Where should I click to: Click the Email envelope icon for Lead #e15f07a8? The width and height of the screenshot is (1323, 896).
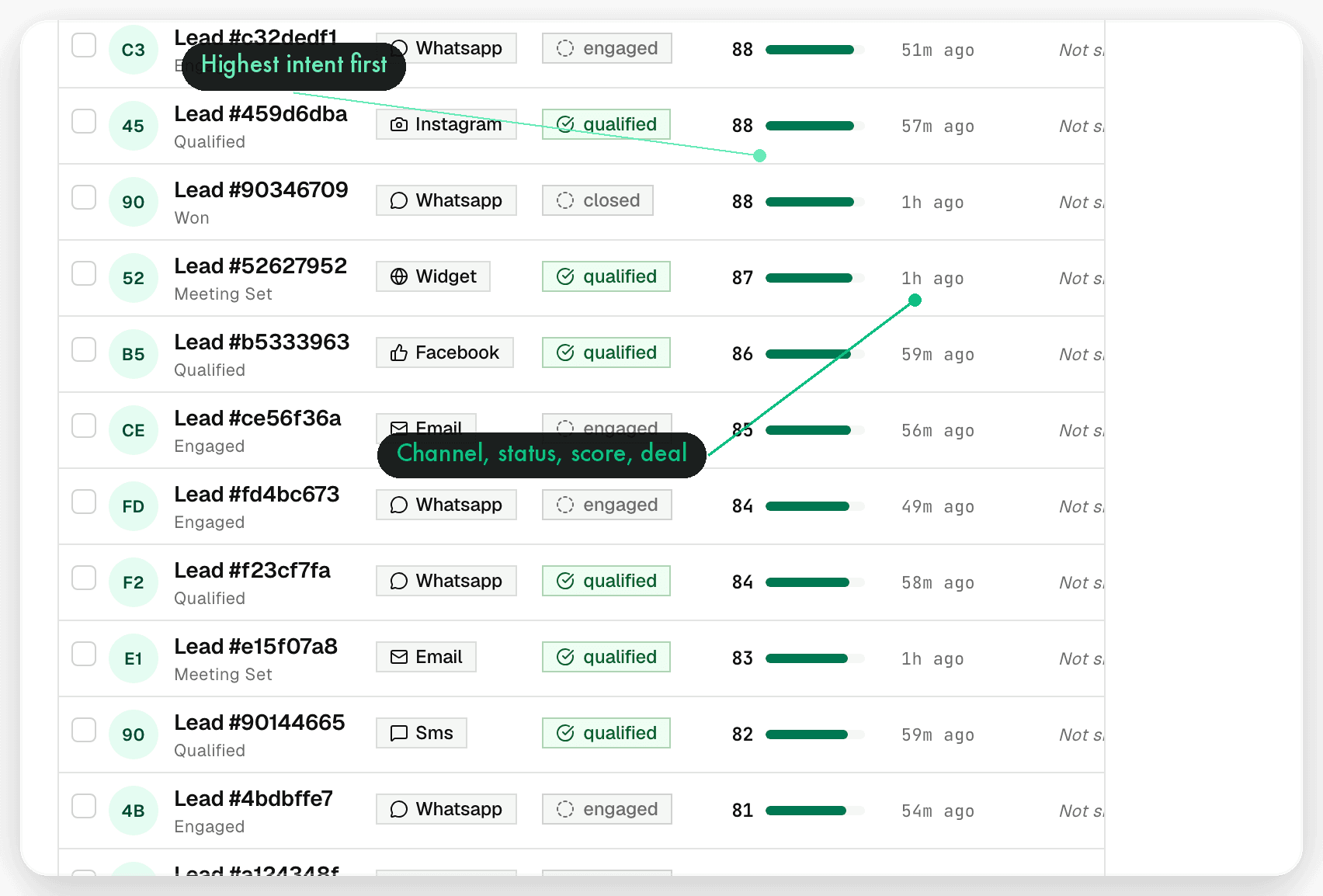tap(398, 657)
